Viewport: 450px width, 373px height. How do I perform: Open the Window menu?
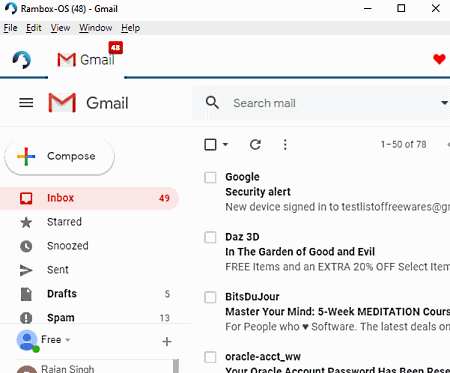pos(95,28)
